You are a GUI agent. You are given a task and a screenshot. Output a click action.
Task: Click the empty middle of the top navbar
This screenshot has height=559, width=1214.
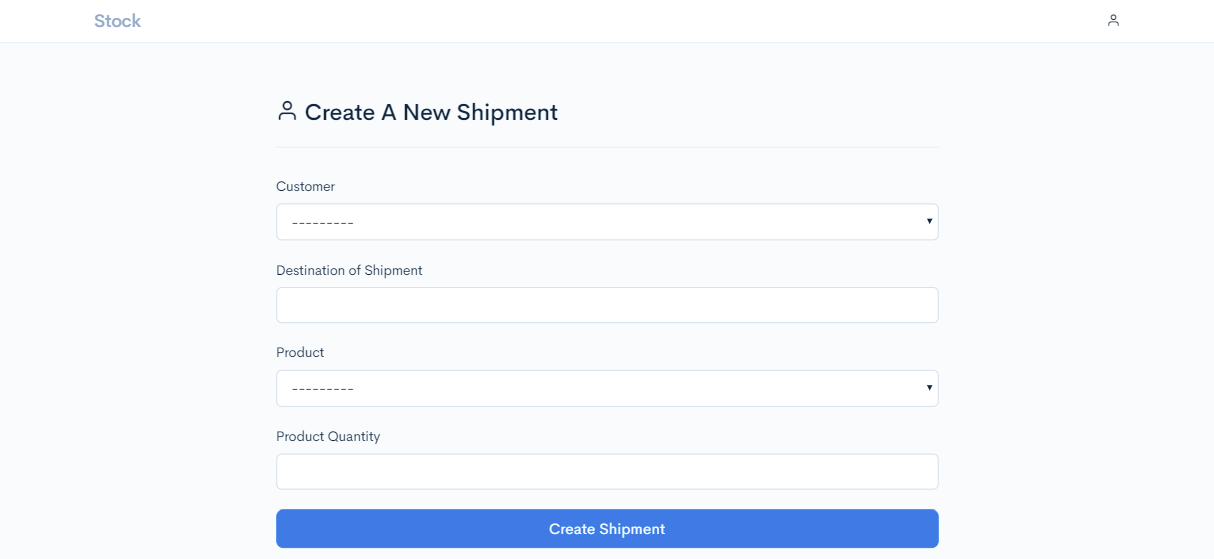pyautogui.click(x=606, y=21)
